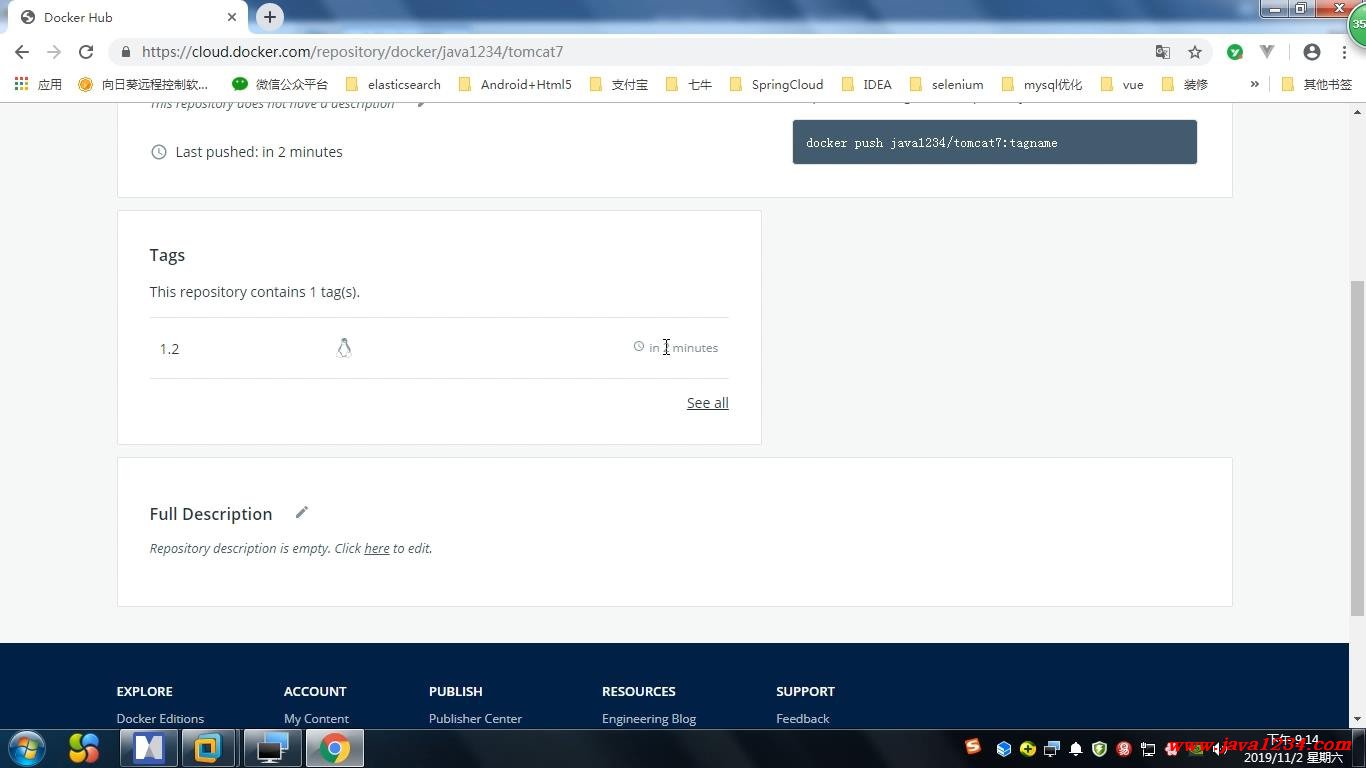The width and height of the screenshot is (1366, 768).
Task: Open Docker Editions footer link
Action: click(x=160, y=718)
